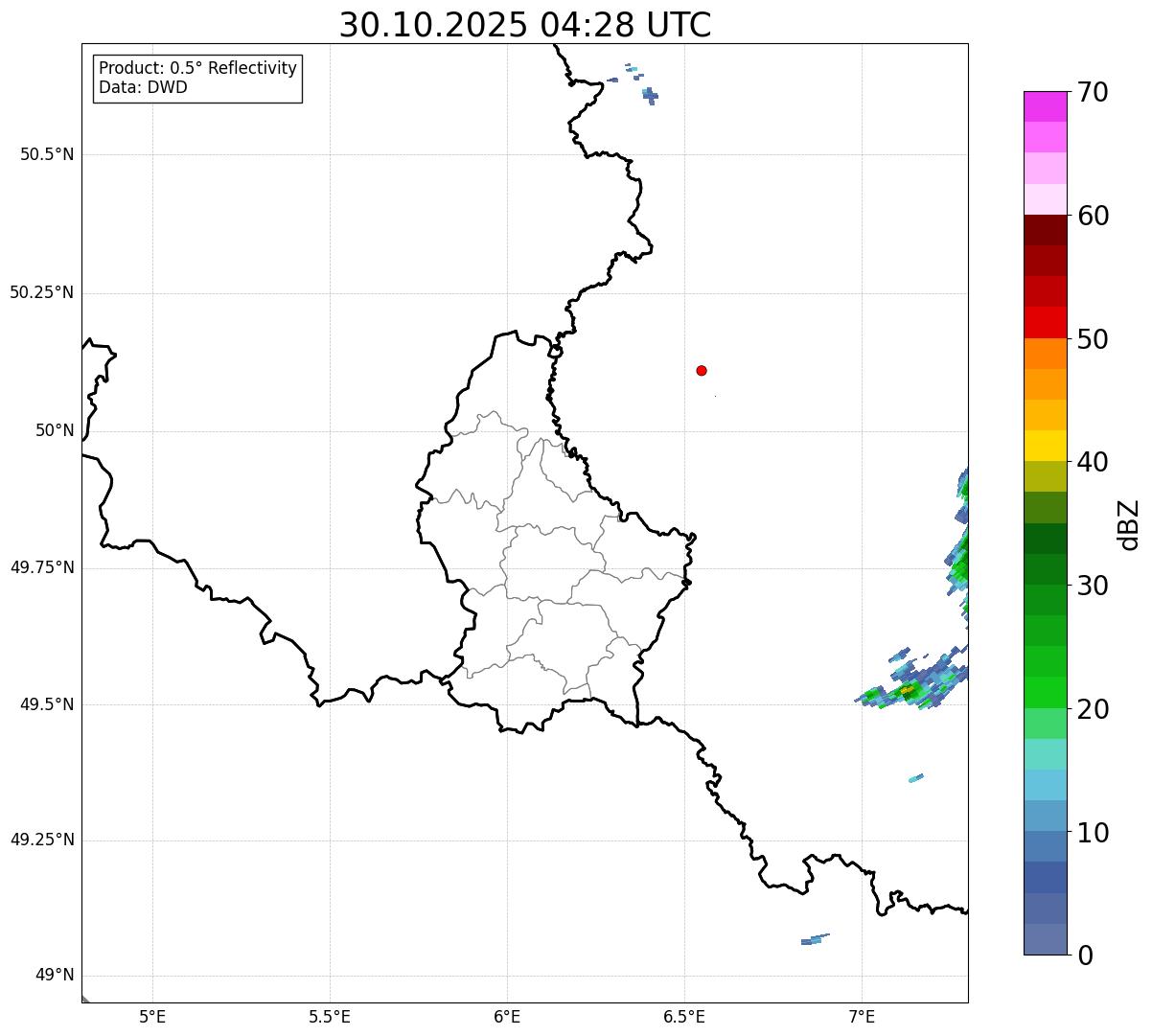Click the 20 colorbar tick label
Screen dimensions: 1152x1036
(x=1093, y=709)
